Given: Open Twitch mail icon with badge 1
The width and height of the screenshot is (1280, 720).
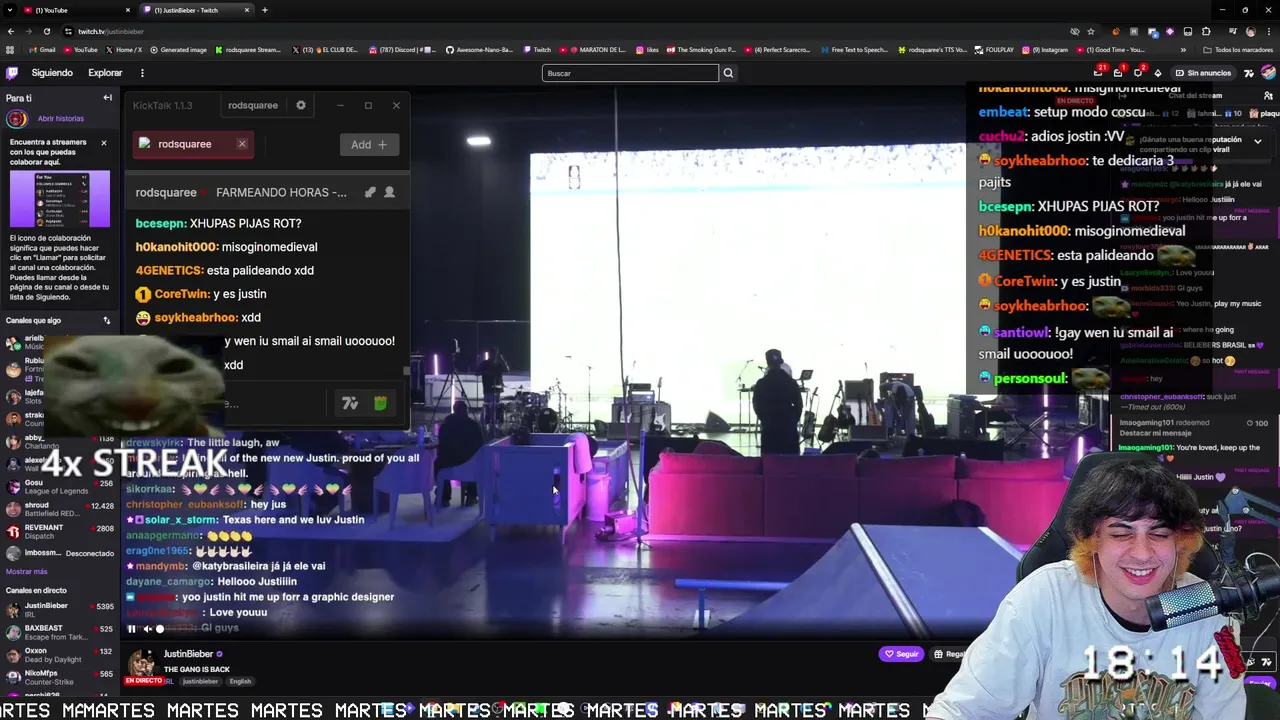Looking at the screenshot, I should 1118,73.
